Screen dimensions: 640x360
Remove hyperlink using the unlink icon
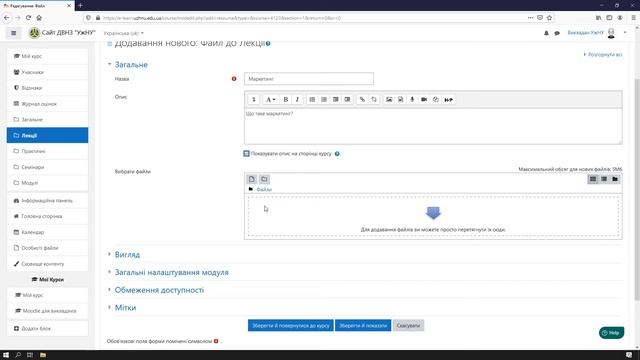[374, 100]
